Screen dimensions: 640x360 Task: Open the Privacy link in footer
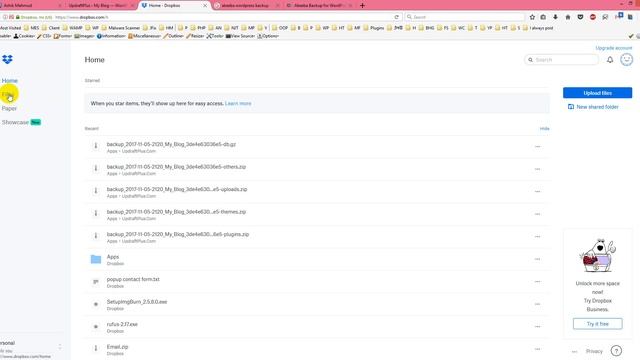click(594, 351)
